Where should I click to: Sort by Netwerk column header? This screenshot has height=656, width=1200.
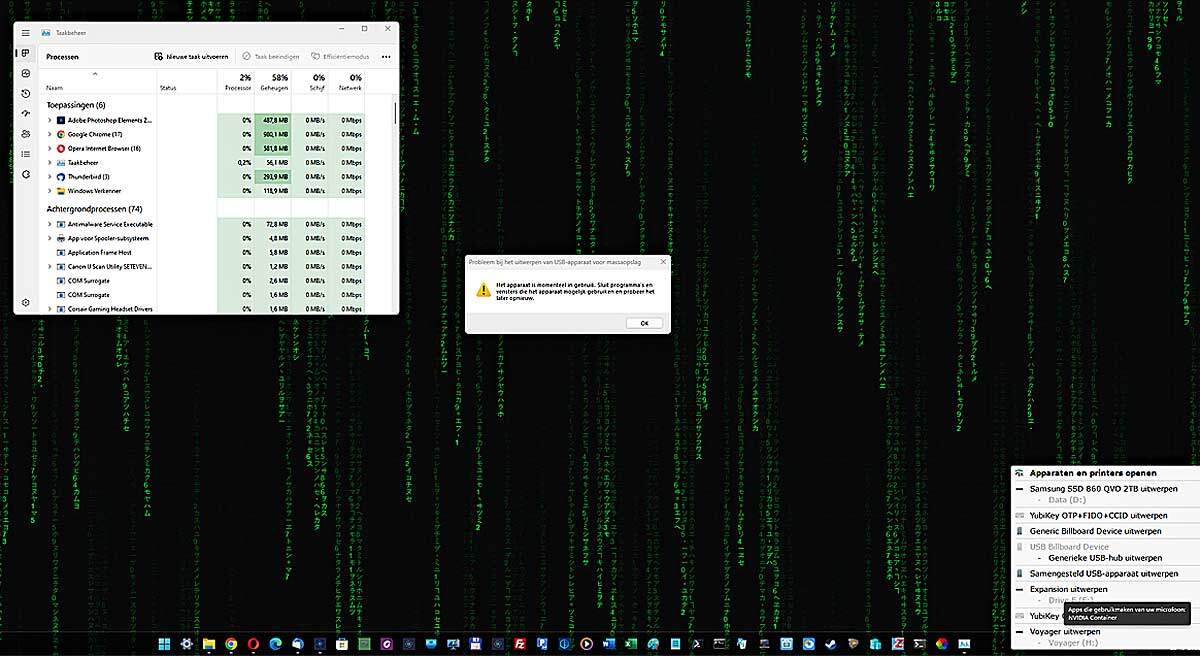[x=349, y=82]
